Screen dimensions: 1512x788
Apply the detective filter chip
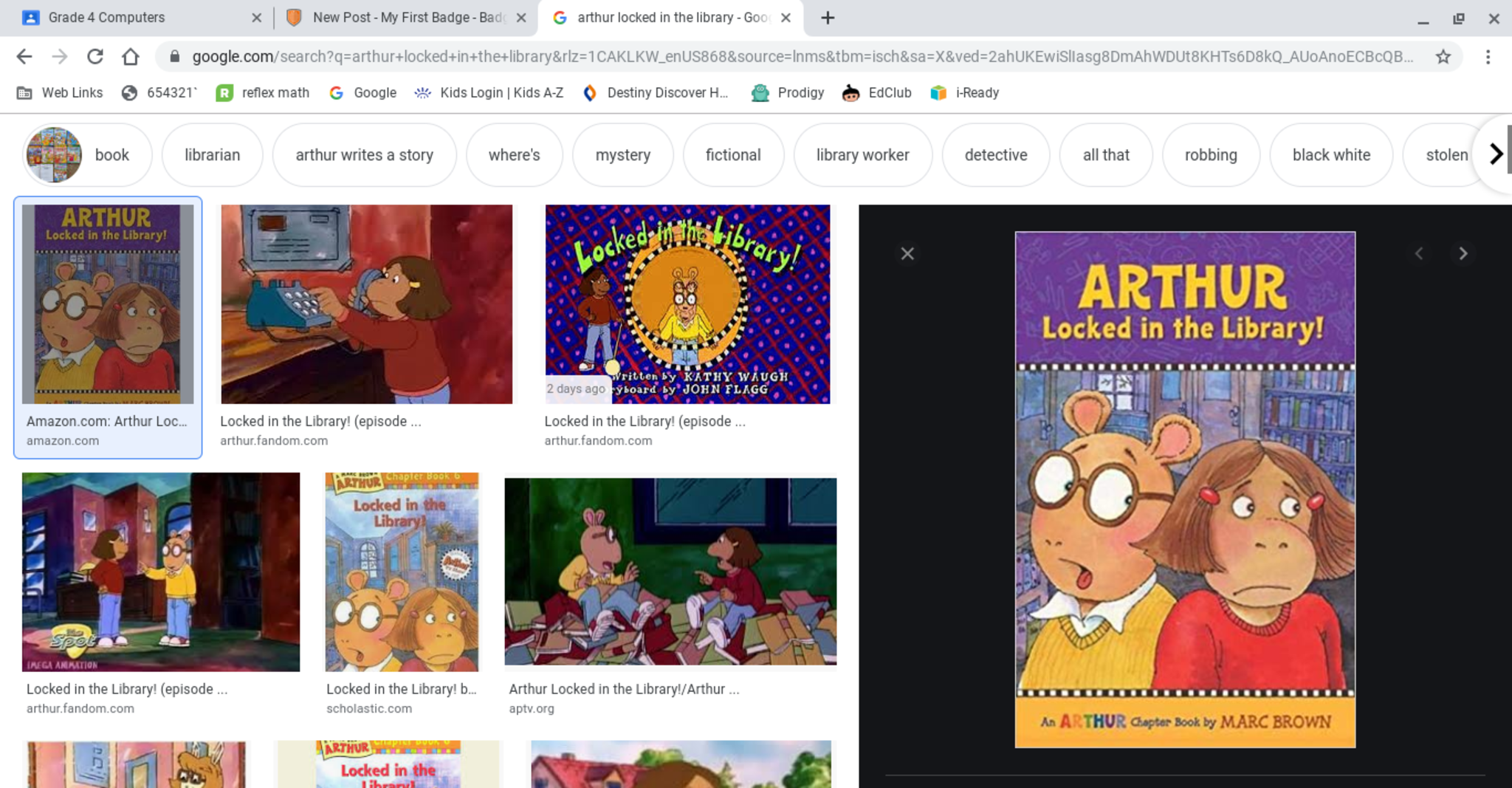(x=995, y=155)
